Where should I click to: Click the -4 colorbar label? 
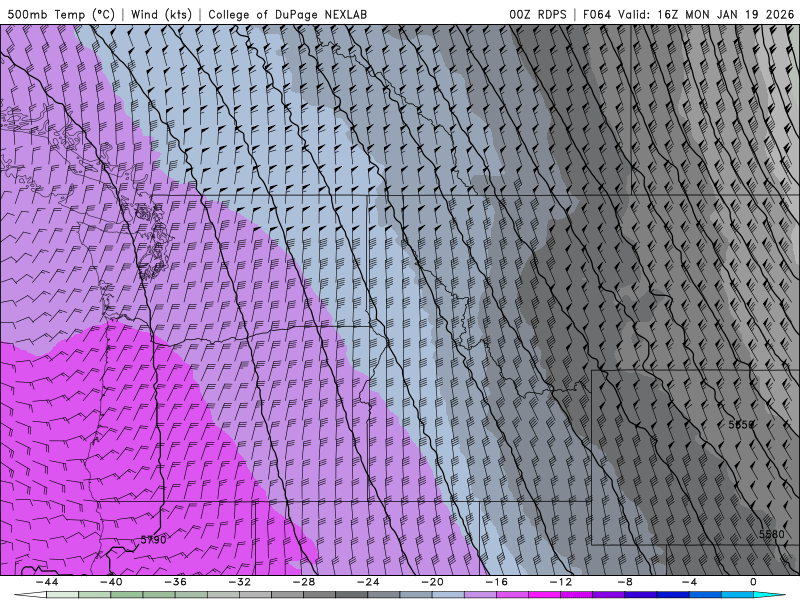point(689,582)
